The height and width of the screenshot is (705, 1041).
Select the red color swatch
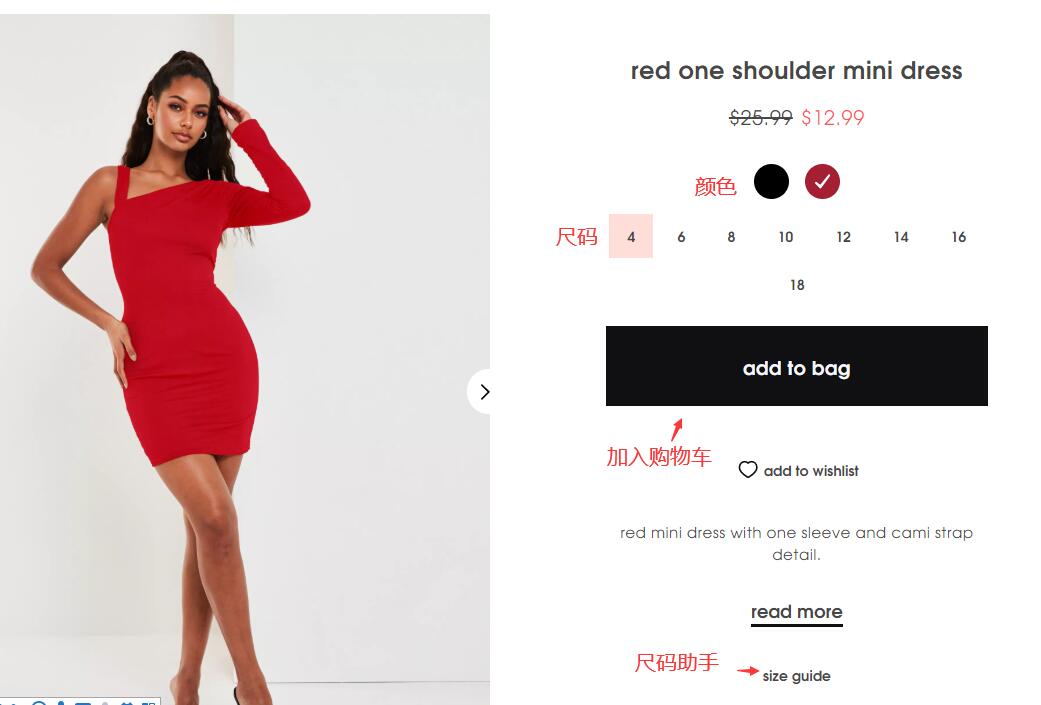tap(822, 181)
